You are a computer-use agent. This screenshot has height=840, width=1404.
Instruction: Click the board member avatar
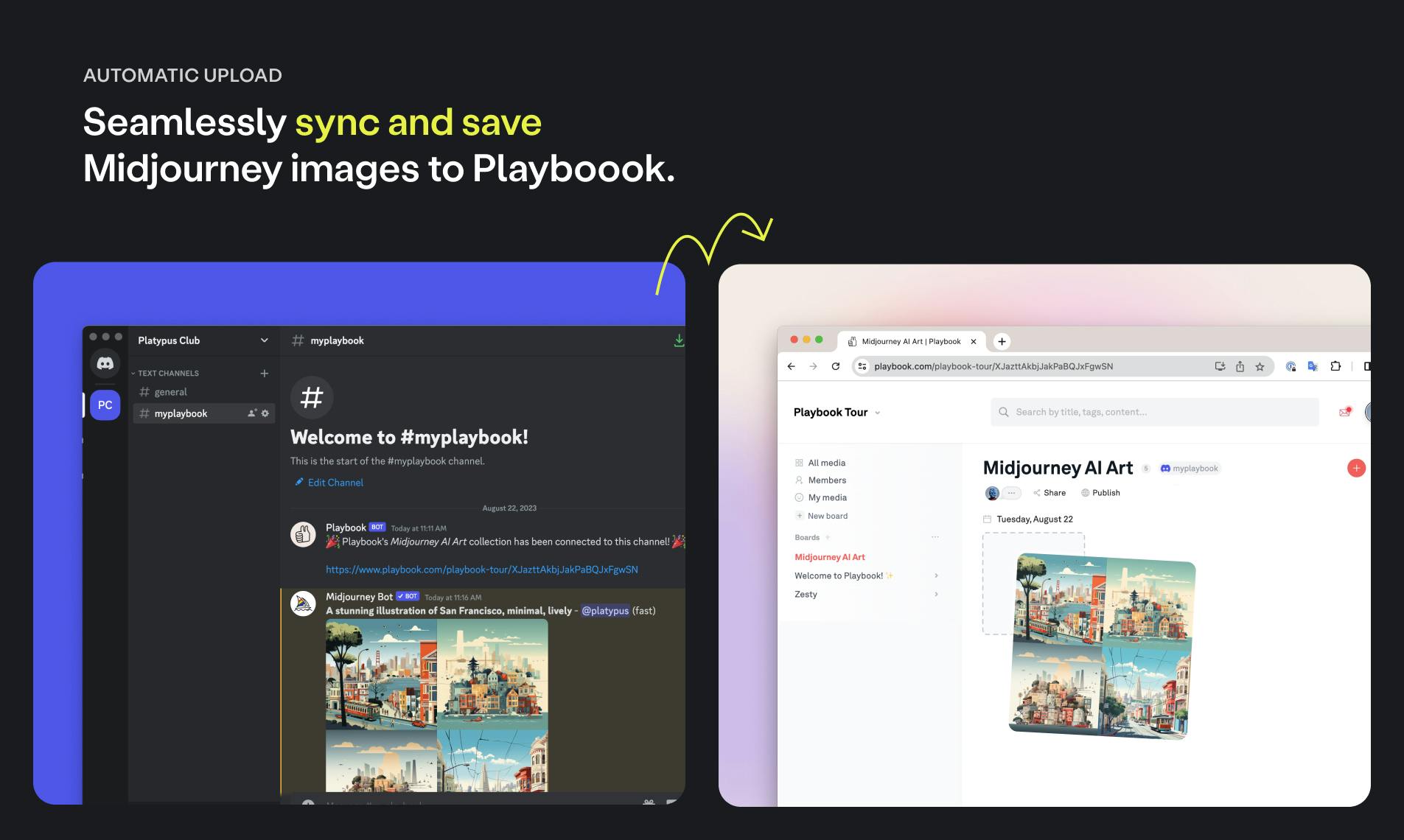point(992,493)
